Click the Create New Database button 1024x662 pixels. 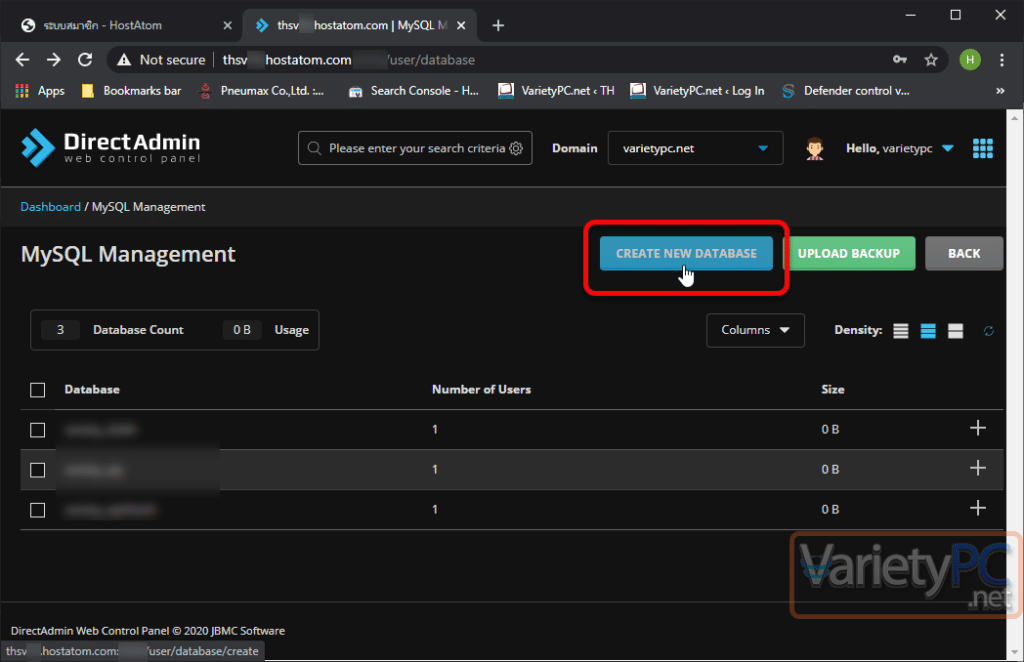[x=686, y=254]
